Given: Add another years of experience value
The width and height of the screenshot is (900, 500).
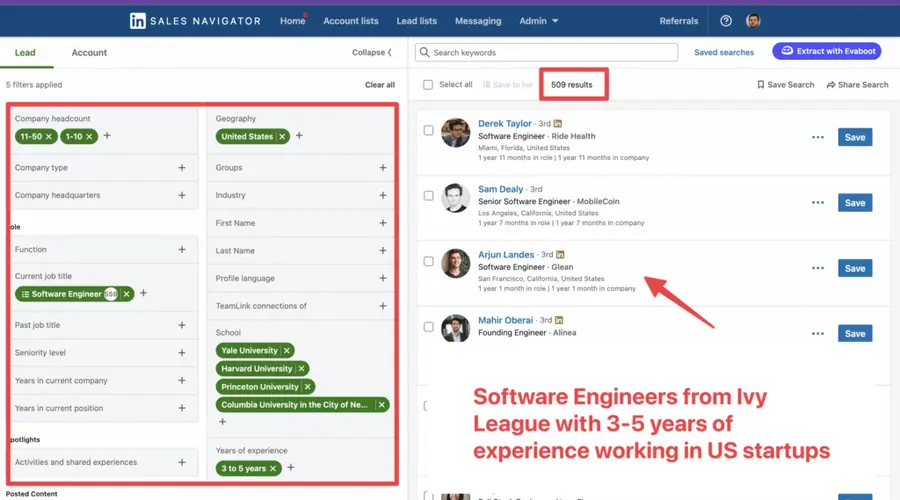Looking at the screenshot, I should coord(291,468).
